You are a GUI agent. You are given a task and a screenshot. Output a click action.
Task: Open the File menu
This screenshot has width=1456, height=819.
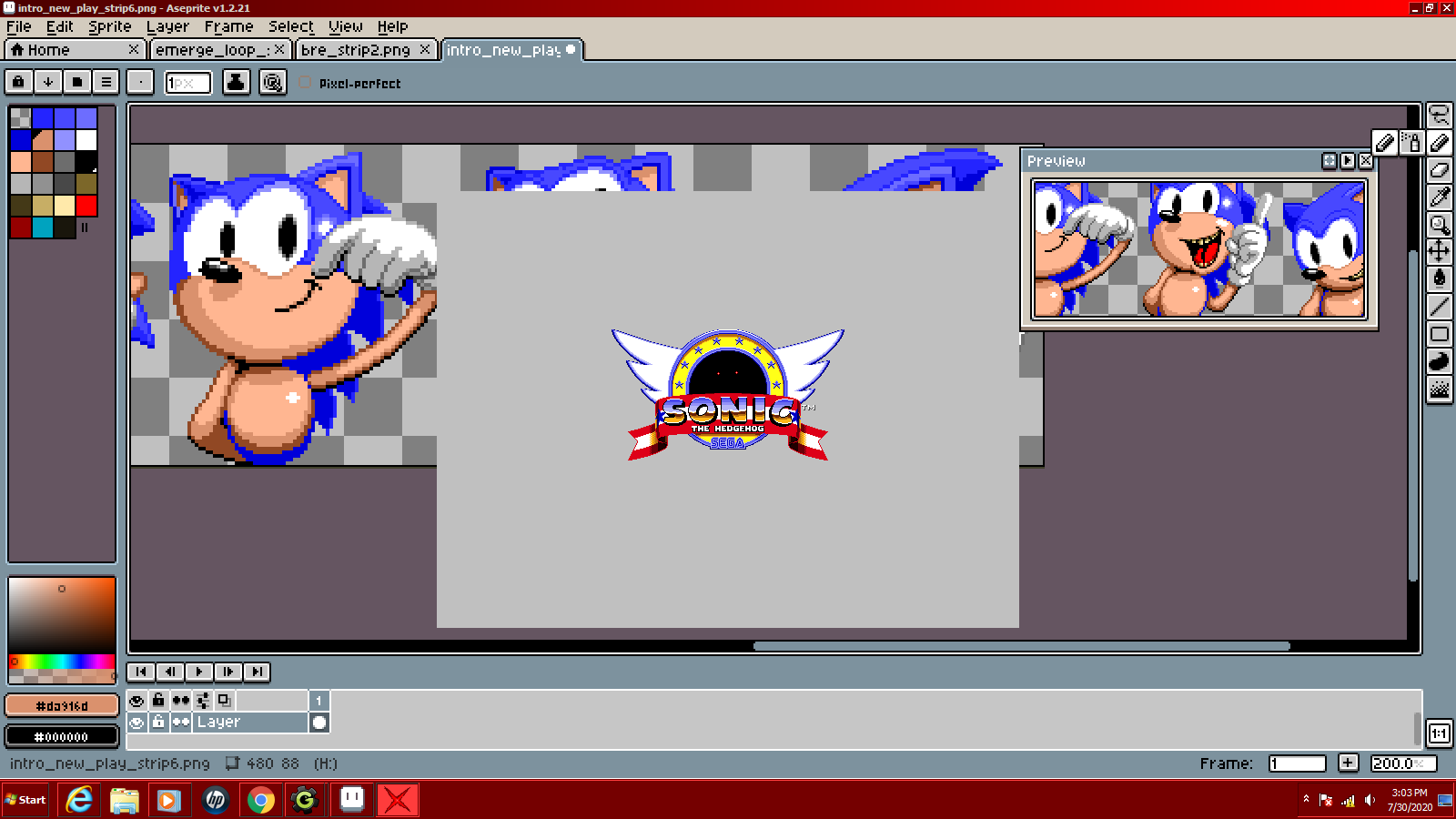pyautogui.click(x=19, y=26)
